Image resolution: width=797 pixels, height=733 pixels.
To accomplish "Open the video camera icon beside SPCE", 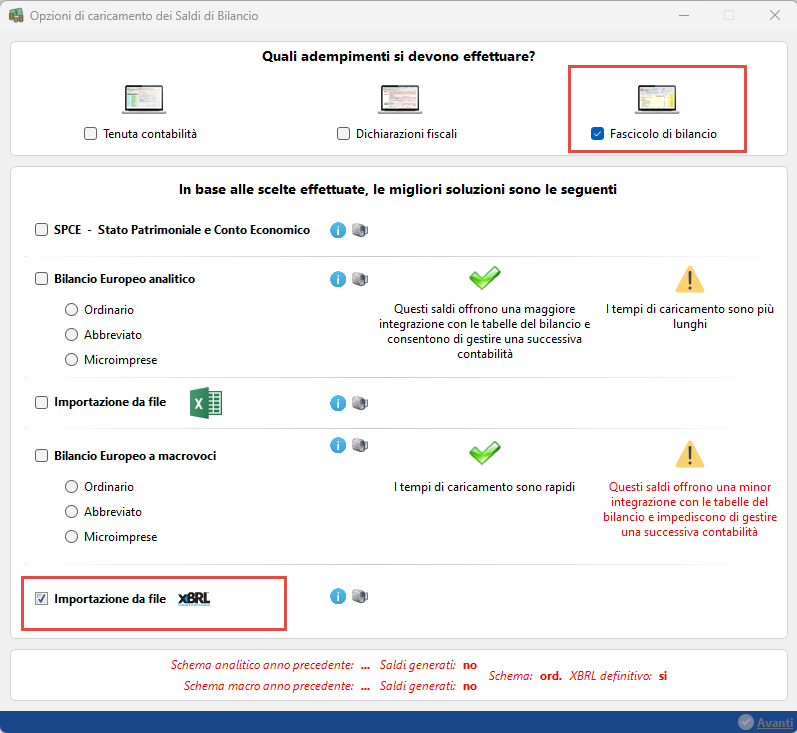I will pos(360,230).
